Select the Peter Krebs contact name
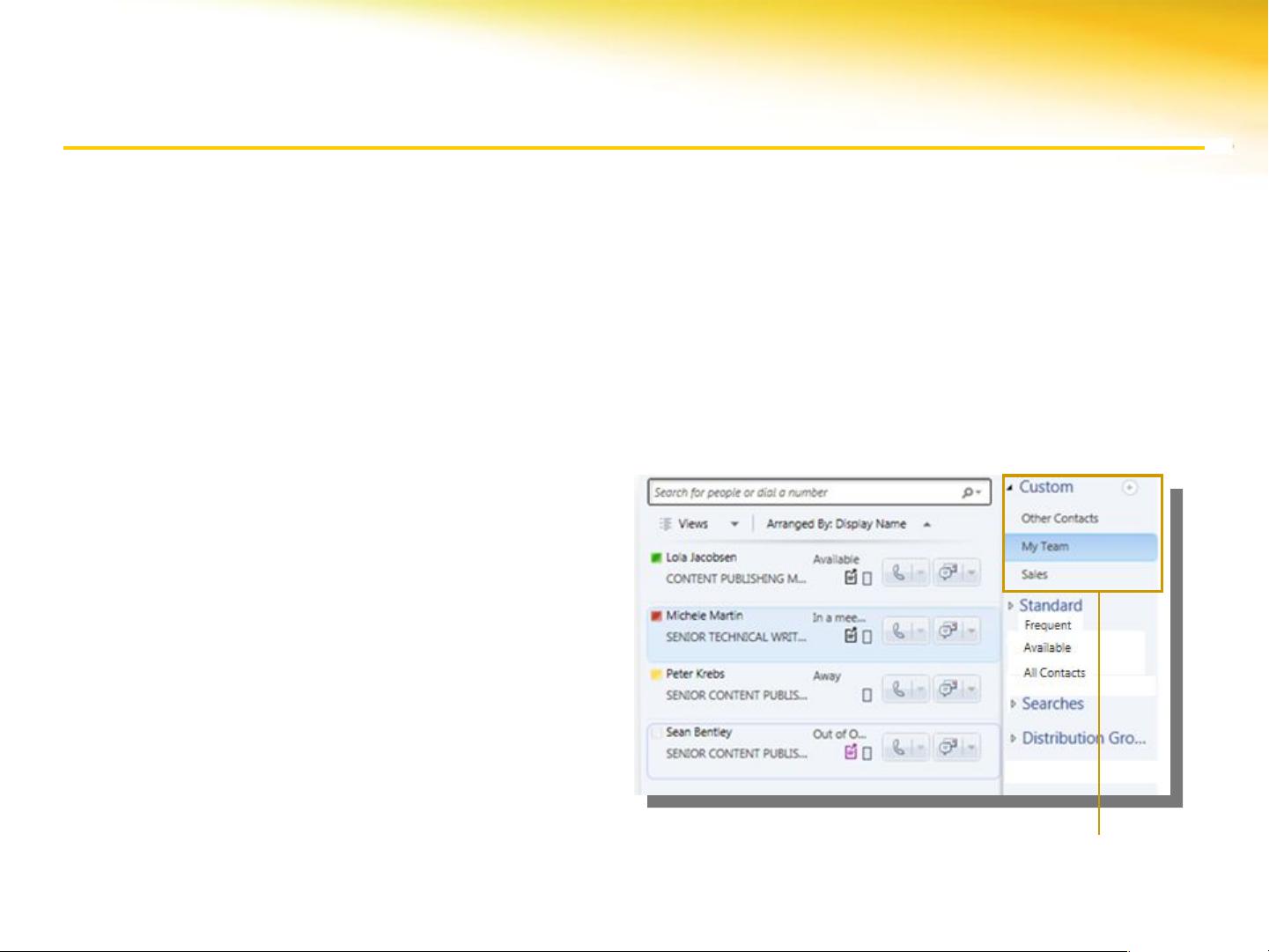This screenshot has width=1269, height=952. [695, 674]
